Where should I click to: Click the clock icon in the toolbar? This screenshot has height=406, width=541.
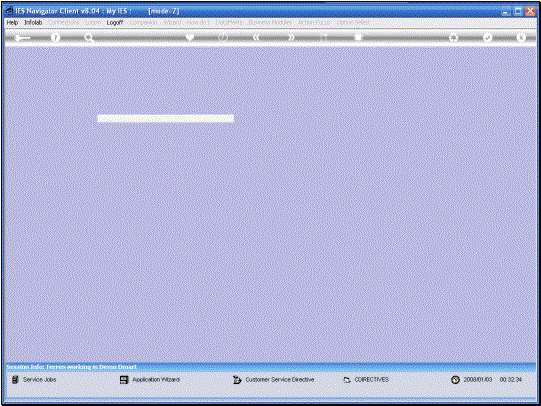tap(223, 37)
